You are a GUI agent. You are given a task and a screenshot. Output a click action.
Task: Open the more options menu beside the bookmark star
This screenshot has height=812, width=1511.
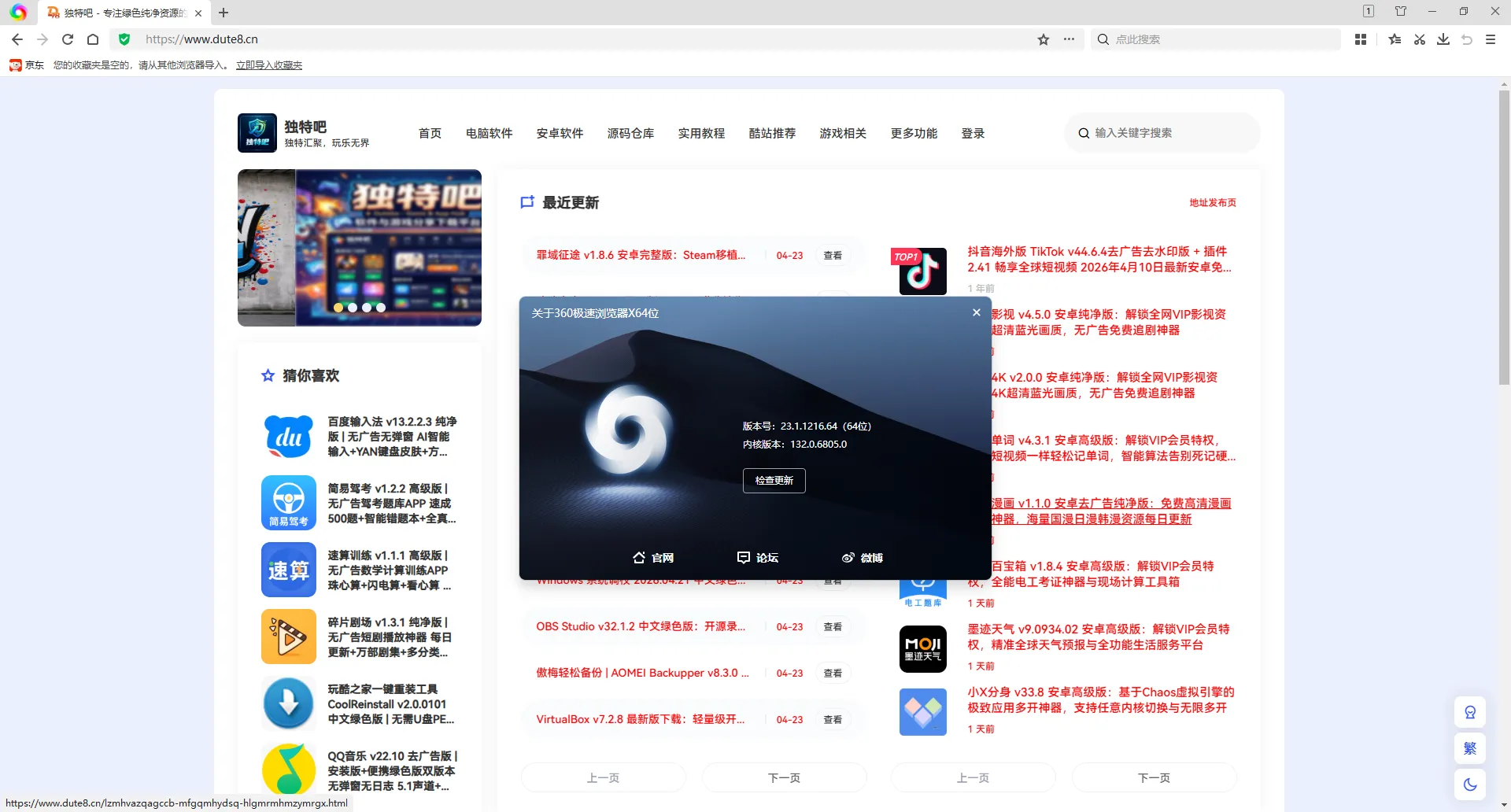(x=1069, y=39)
